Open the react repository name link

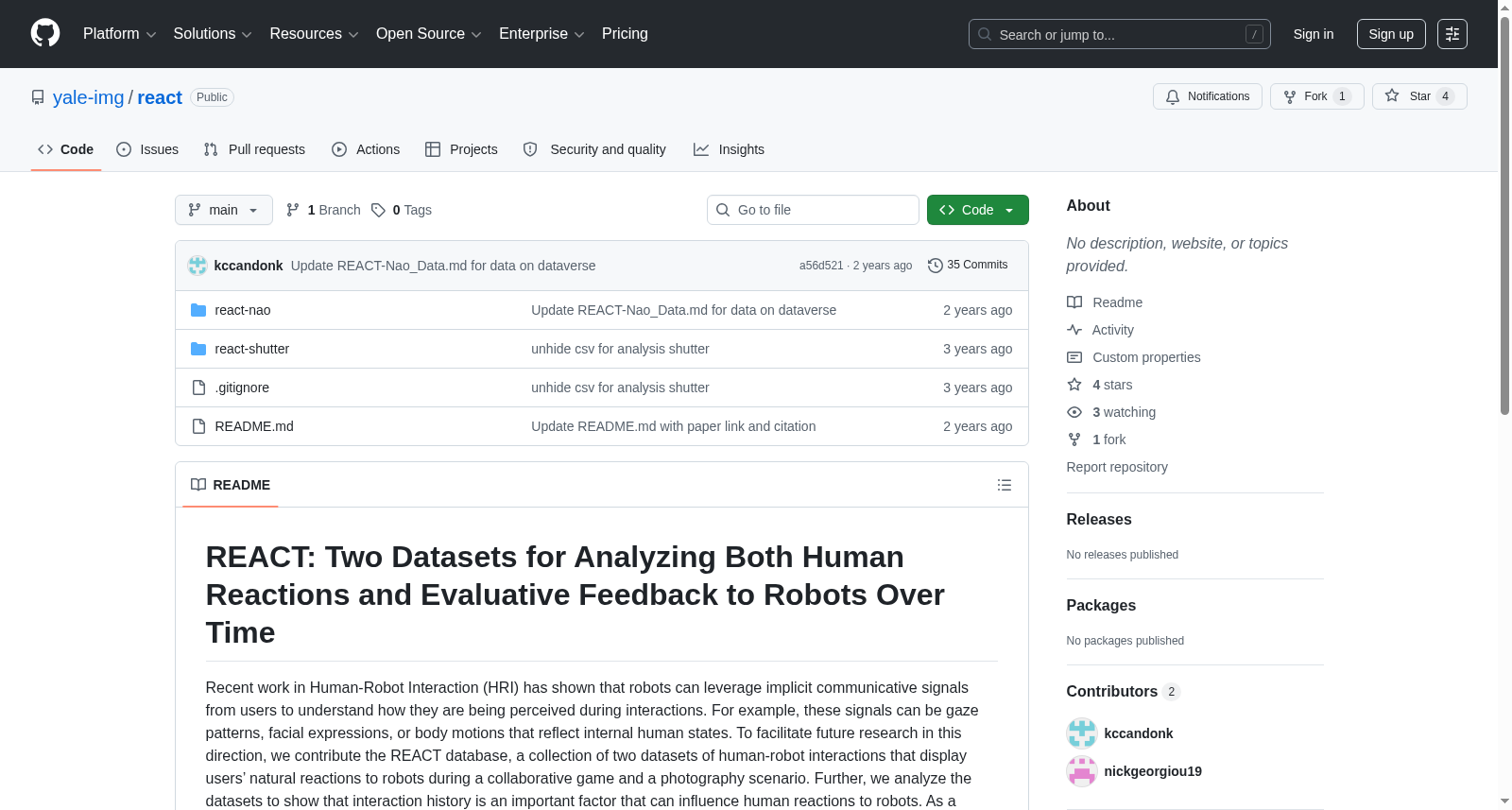click(x=160, y=97)
